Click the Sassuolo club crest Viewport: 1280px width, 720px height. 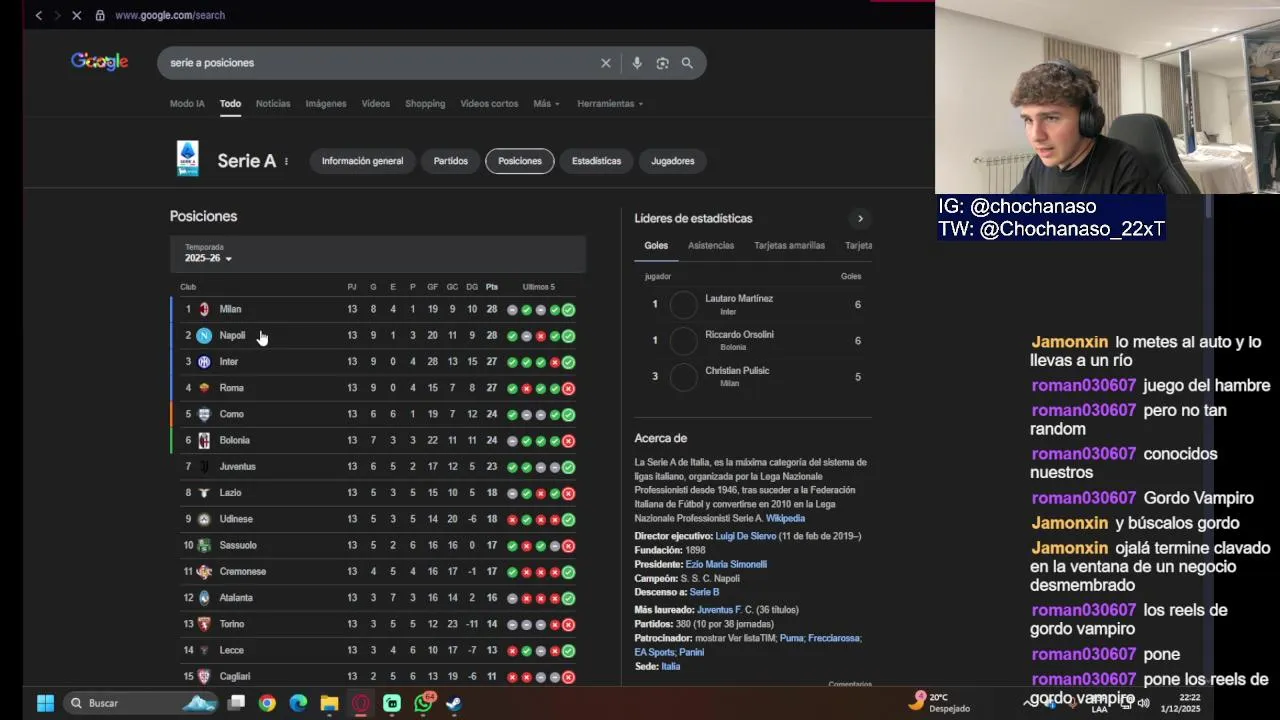(x=204, y=545)
